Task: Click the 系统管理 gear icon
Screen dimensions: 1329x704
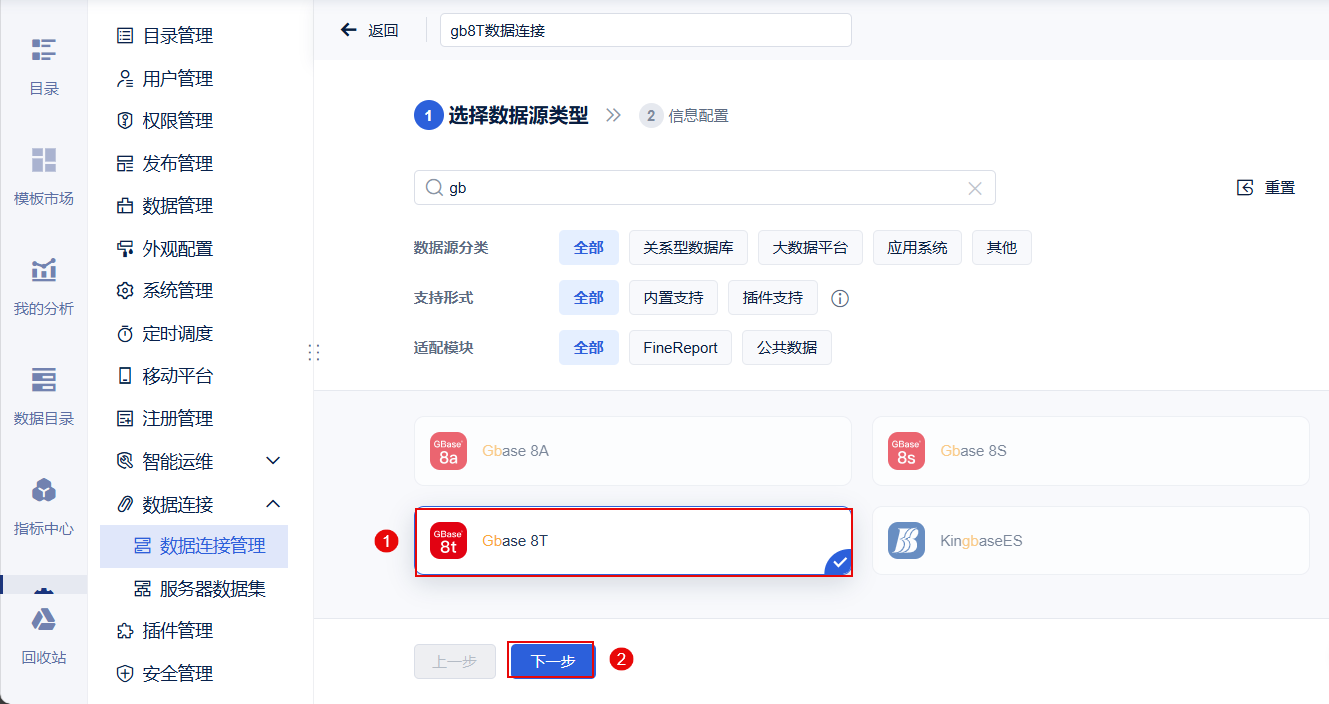Action: [125, 291]
